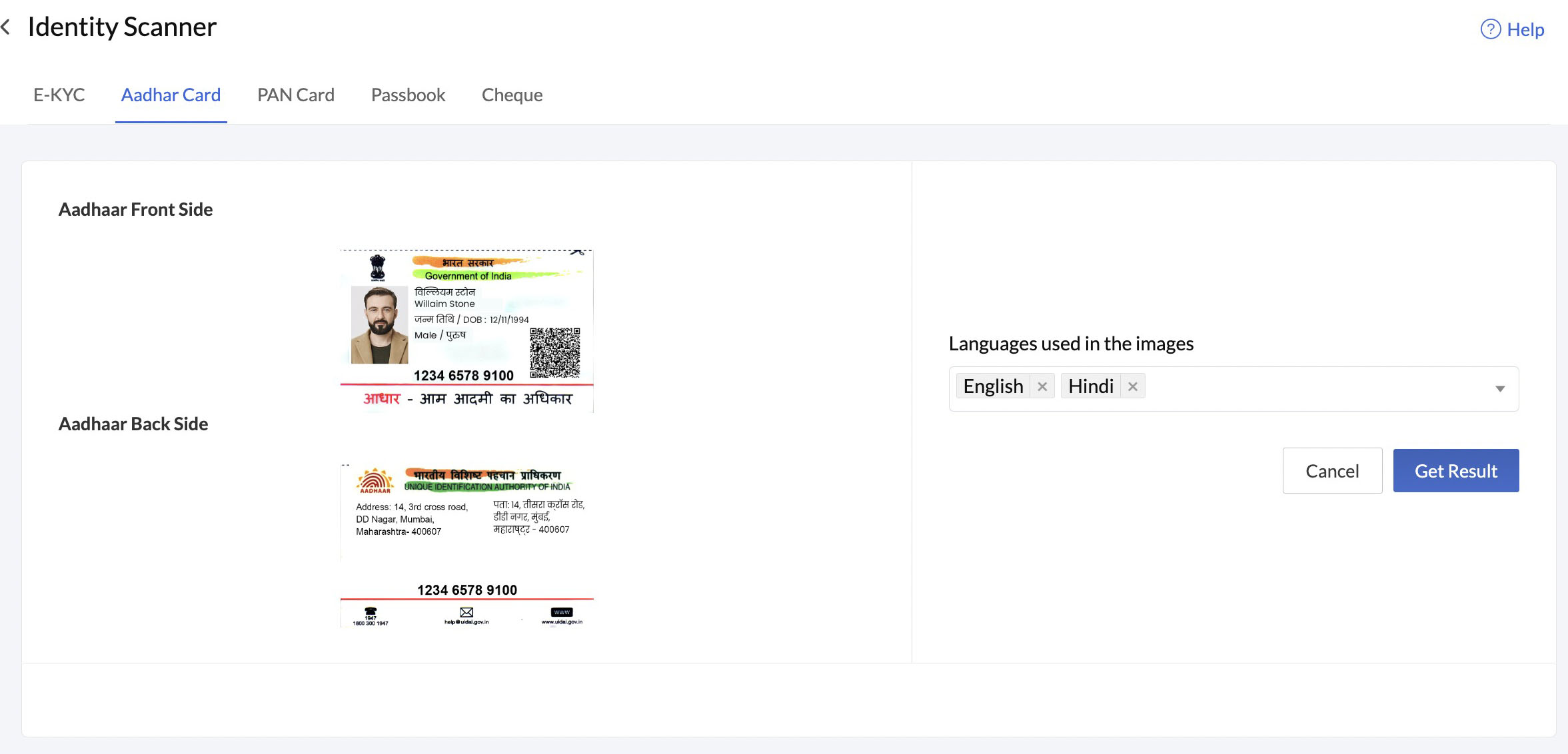Open the Passbook tab
This screenshot has height=754, width=1568.
pos(407,94)
